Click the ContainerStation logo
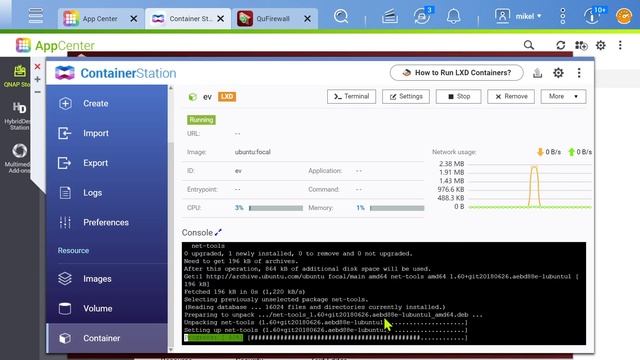 point(116,73)
